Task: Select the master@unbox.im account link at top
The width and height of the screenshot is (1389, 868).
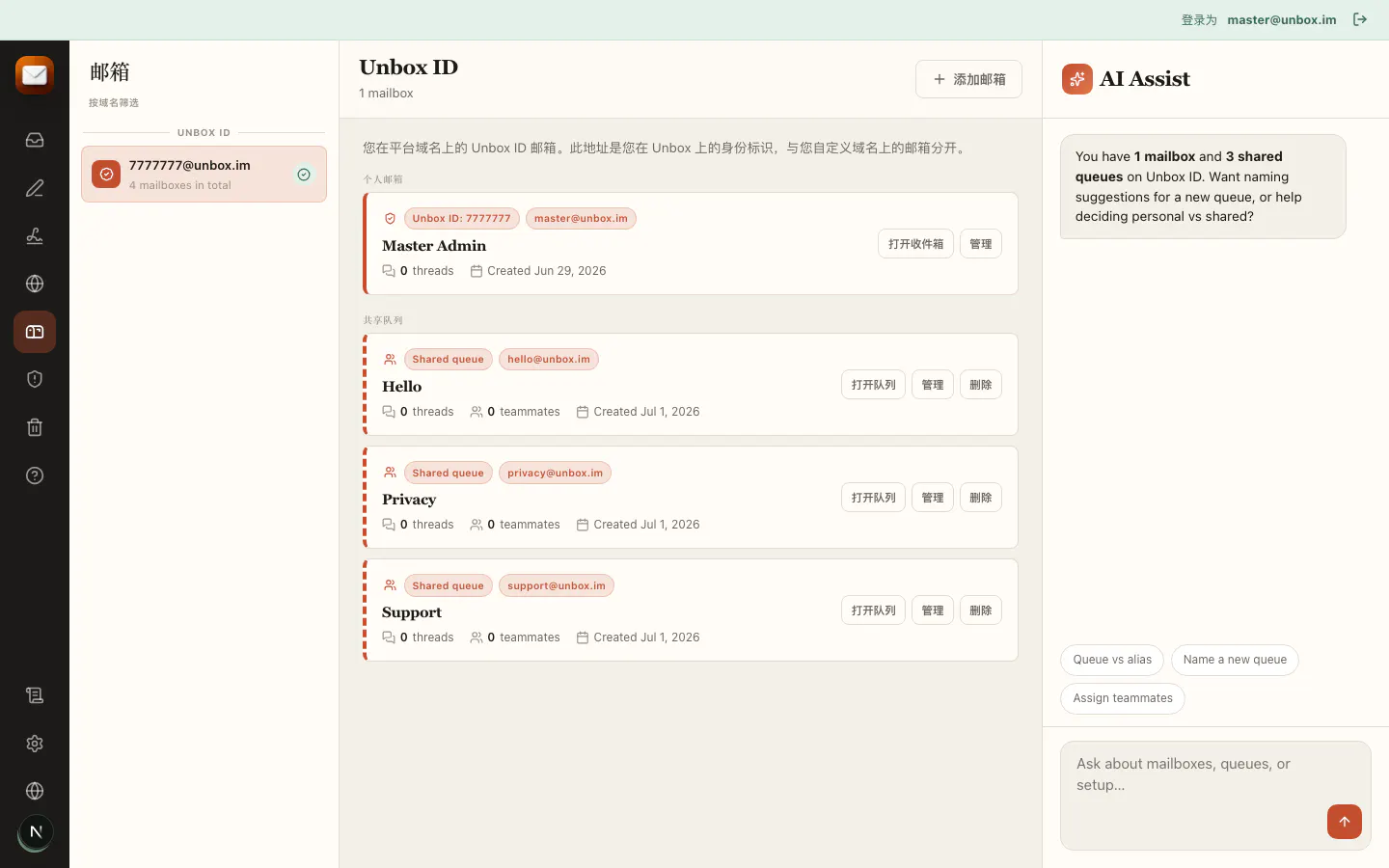Action: tap(1282, 19)
